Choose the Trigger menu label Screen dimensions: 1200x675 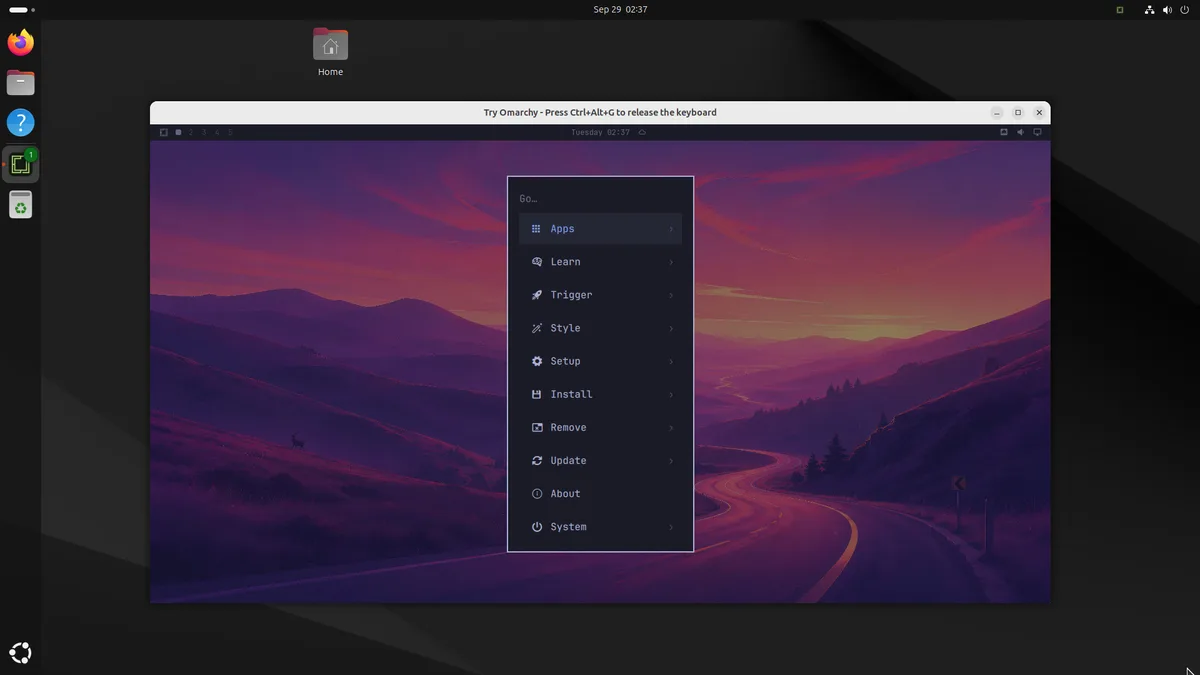[571, 295]
